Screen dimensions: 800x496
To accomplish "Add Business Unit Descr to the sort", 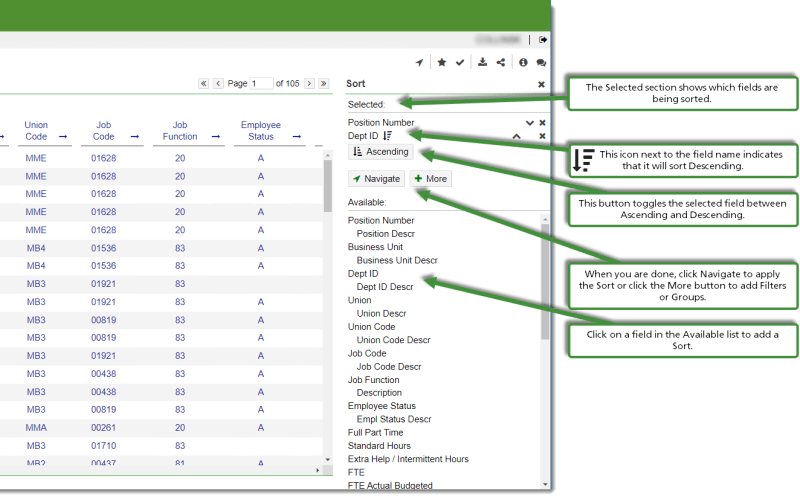I will pyautogui.click(x=397, y=260).
